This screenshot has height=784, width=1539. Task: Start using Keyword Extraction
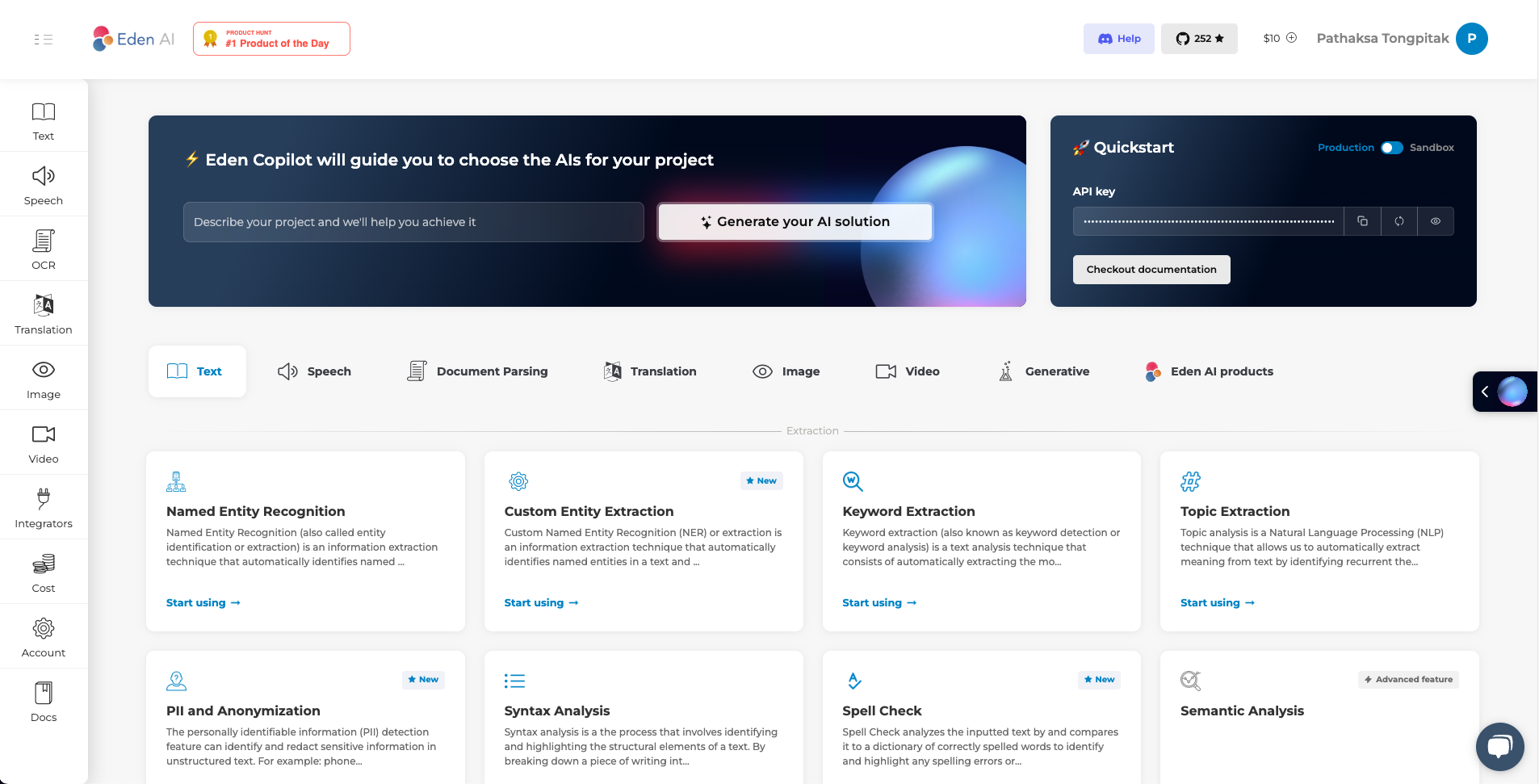pyautogui.click(x=879, y=602)
